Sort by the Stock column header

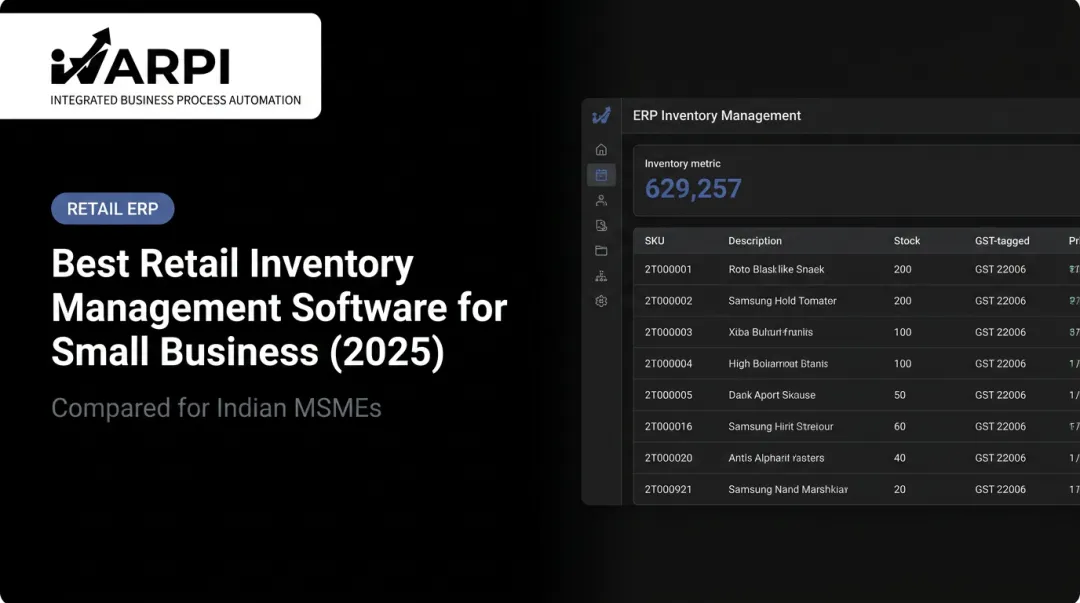907,241
